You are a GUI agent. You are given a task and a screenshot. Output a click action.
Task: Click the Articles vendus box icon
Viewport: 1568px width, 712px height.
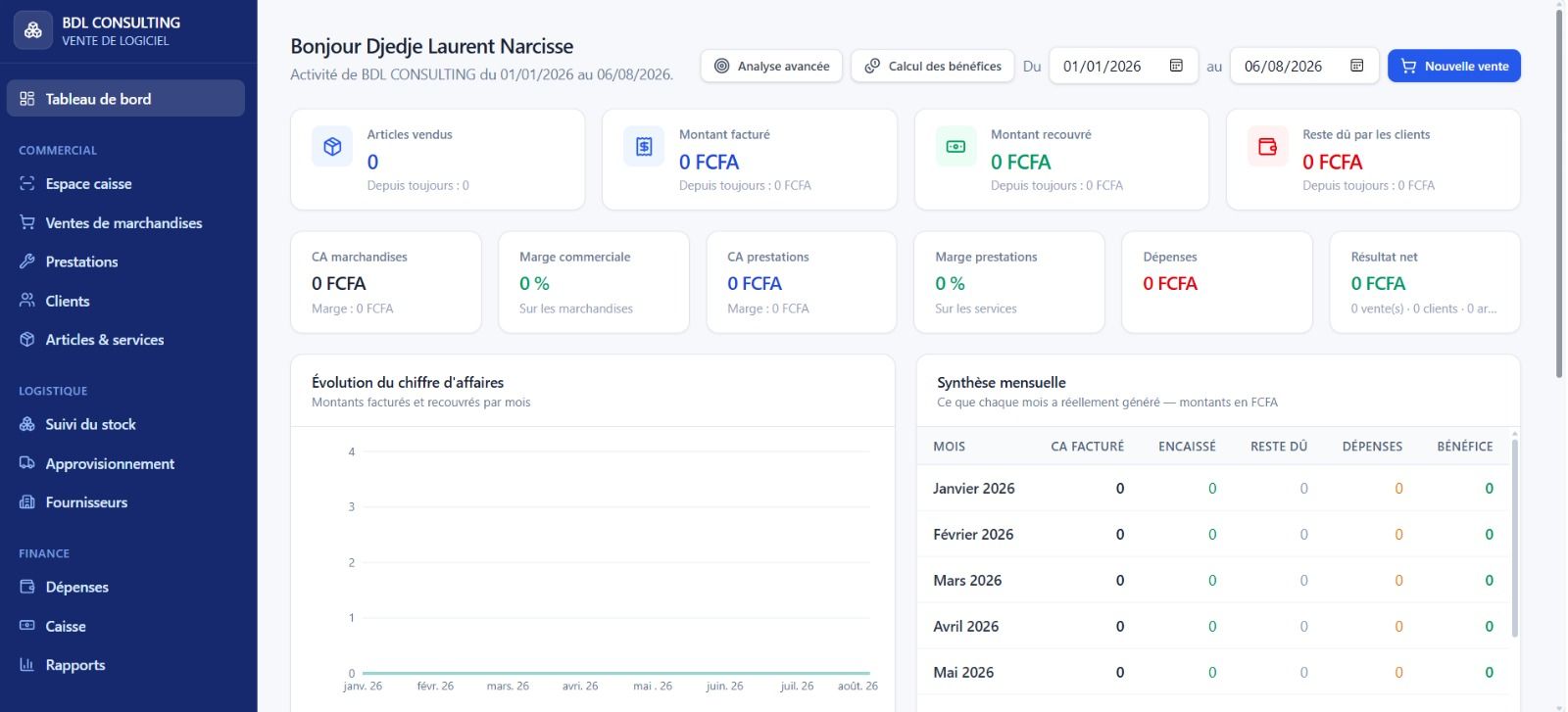click(x=332, y=147)
